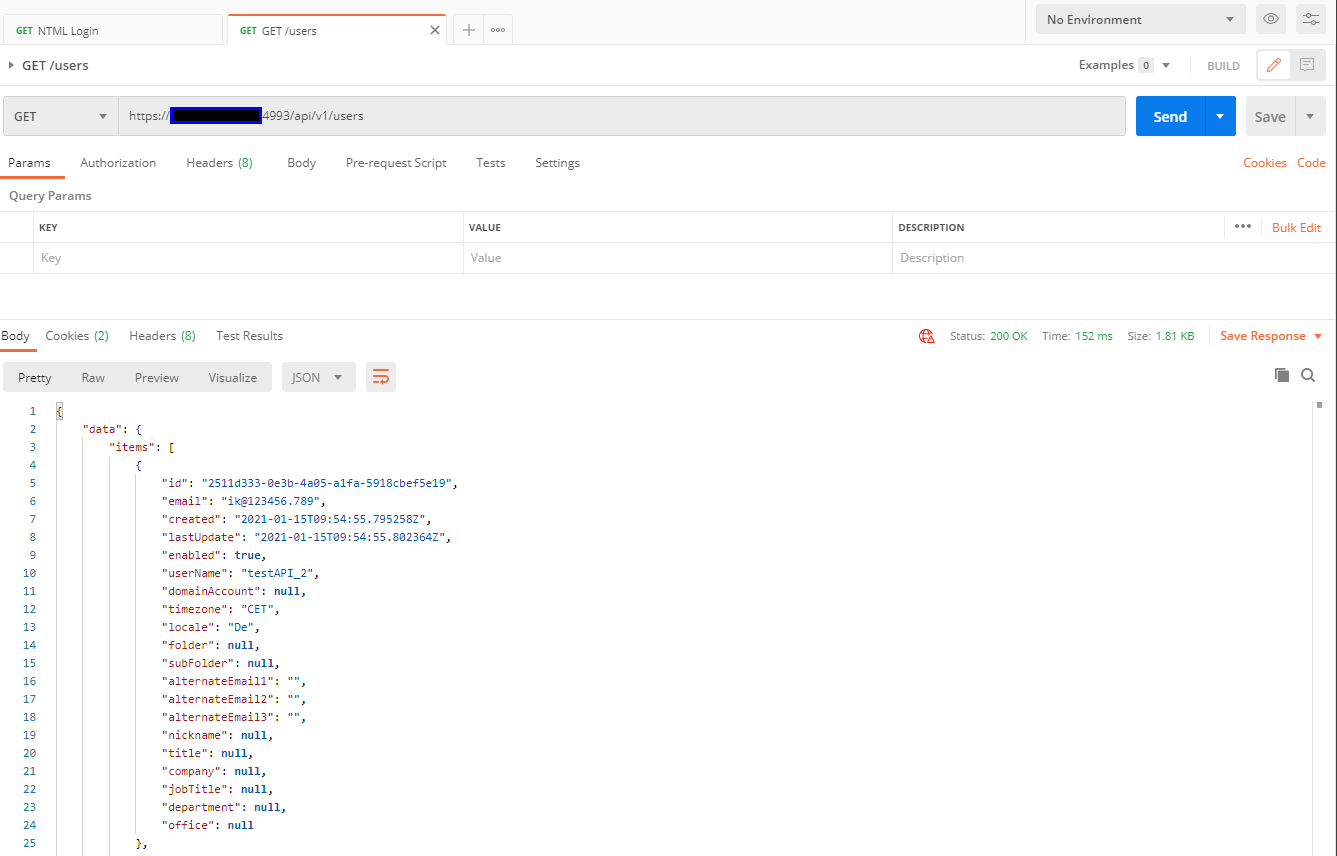Open a new request tab with plus icon
Image resolution: width=1337 pixels, height=856 pixels.
pyautogui.click(x=468, y=29)
